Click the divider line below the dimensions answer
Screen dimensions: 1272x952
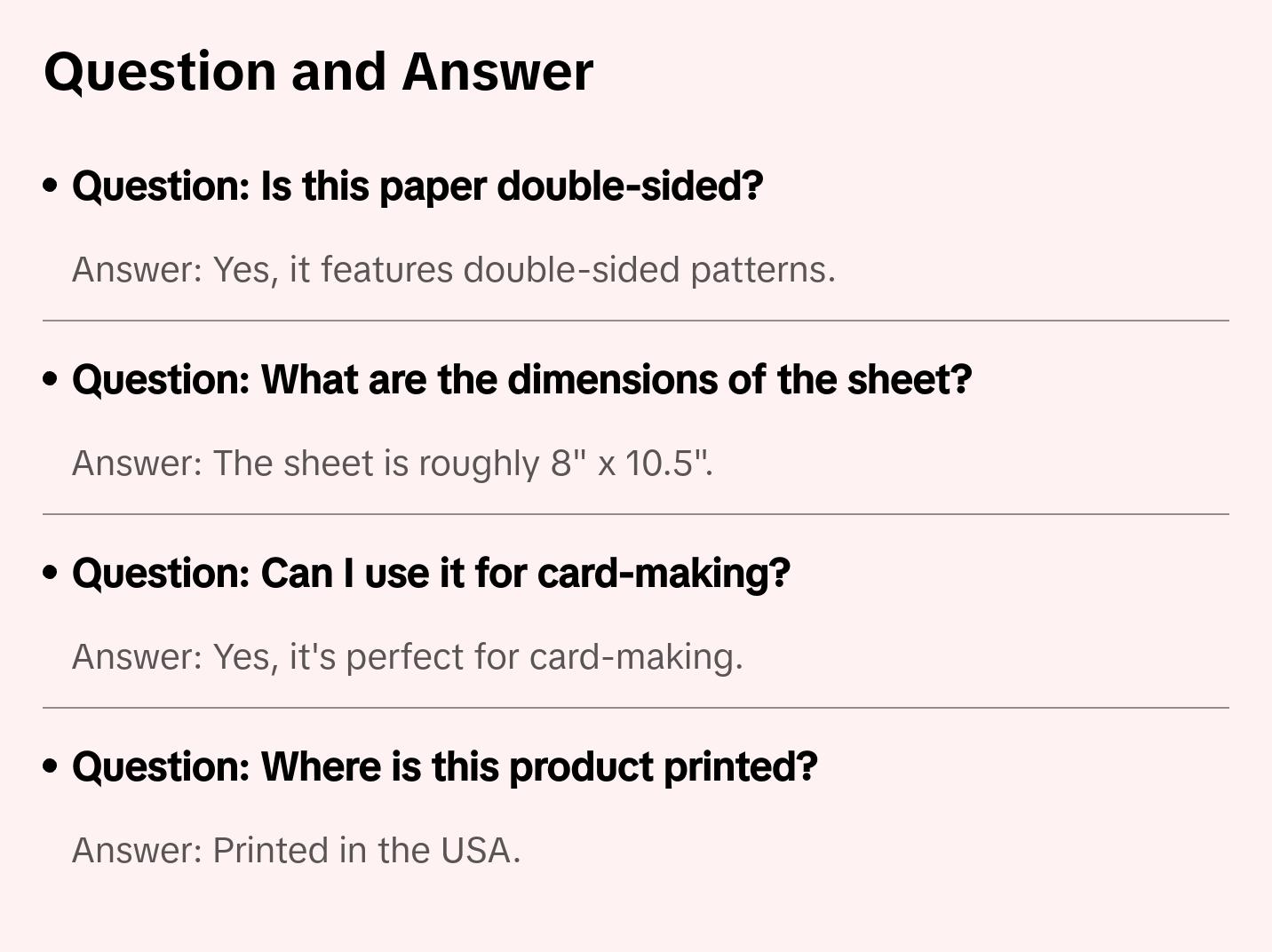636,514
